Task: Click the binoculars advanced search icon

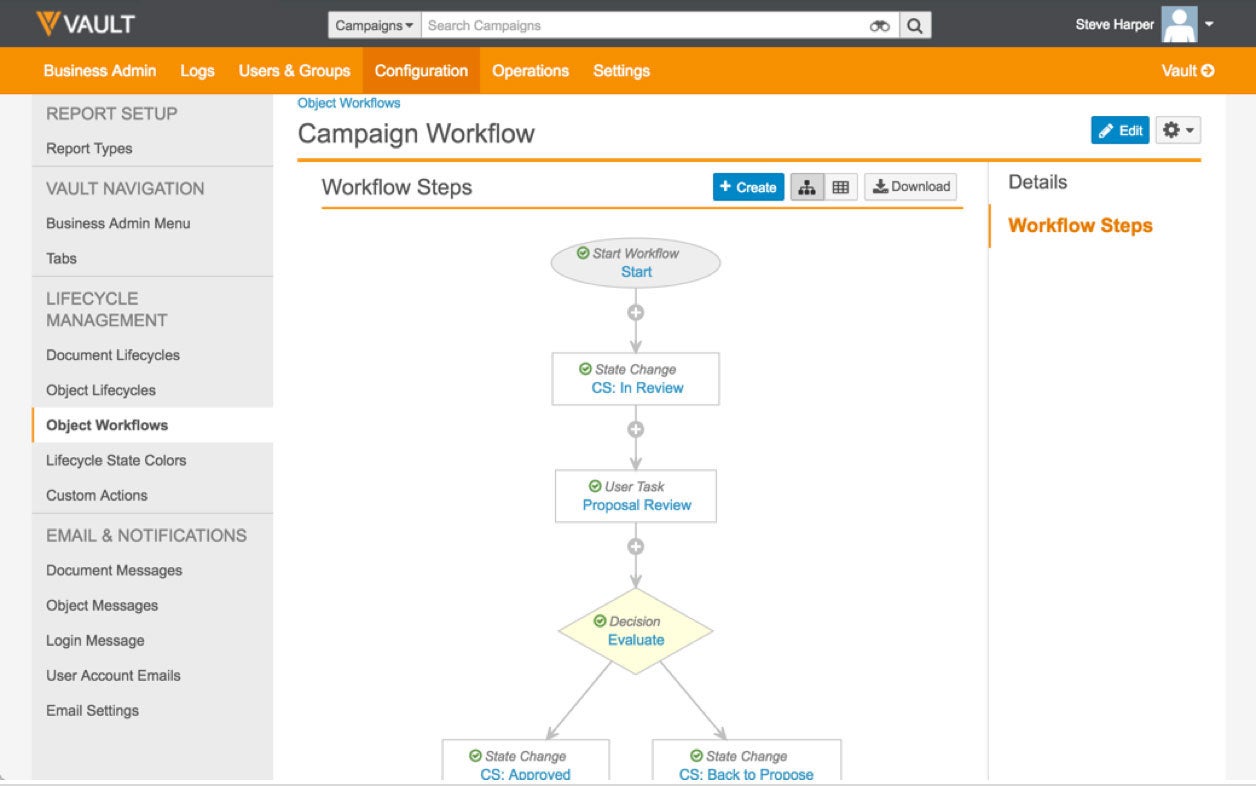Action: tap(880, 26)
